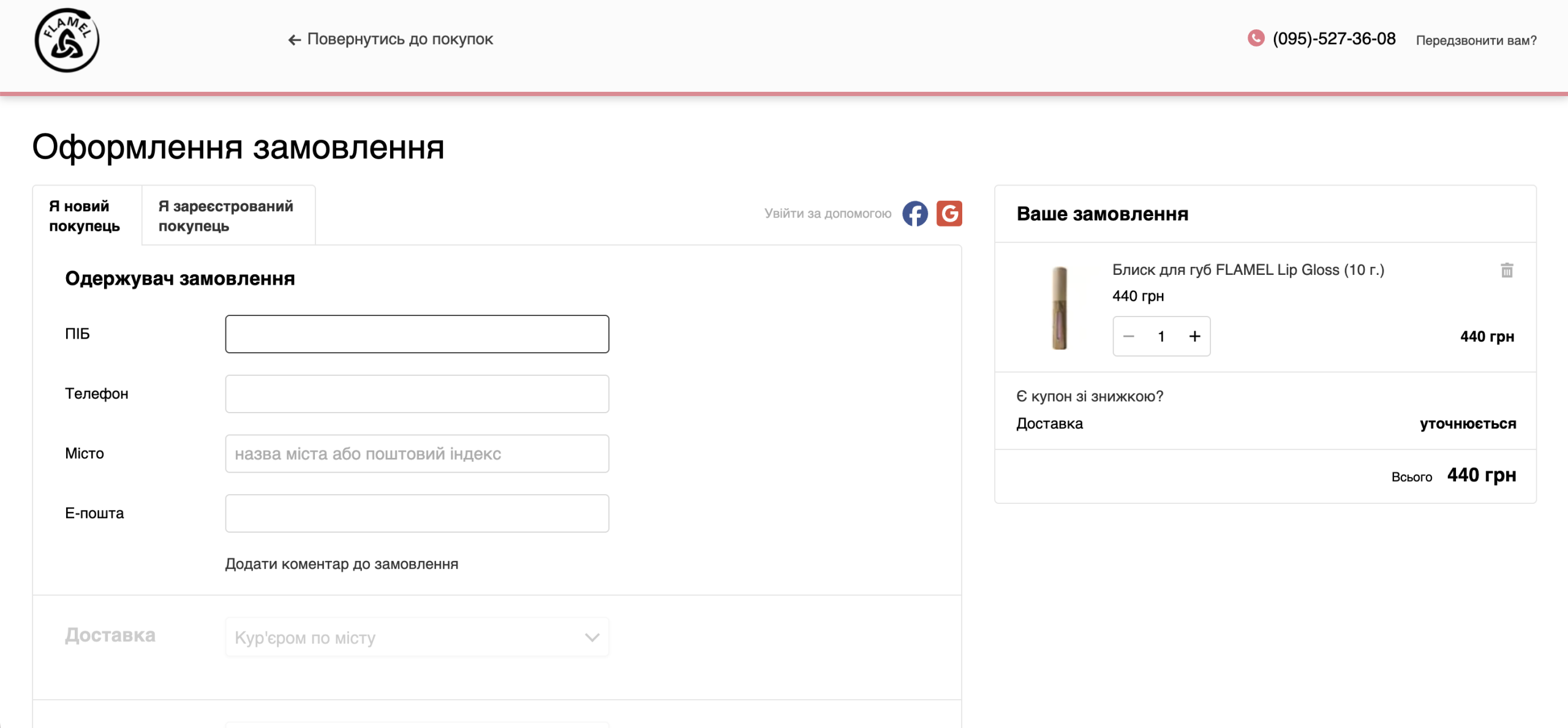Click the back arrow near Повернутись до покупок

pos(295,40)
